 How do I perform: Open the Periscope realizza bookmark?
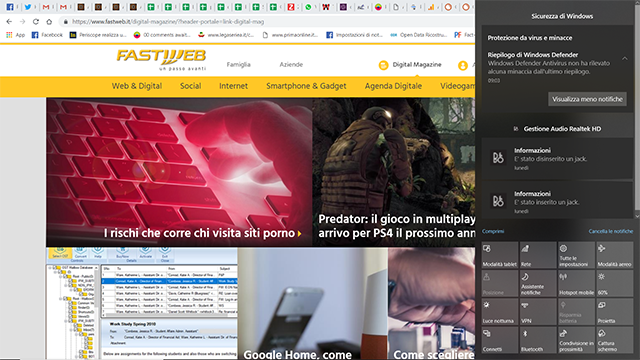98,35
